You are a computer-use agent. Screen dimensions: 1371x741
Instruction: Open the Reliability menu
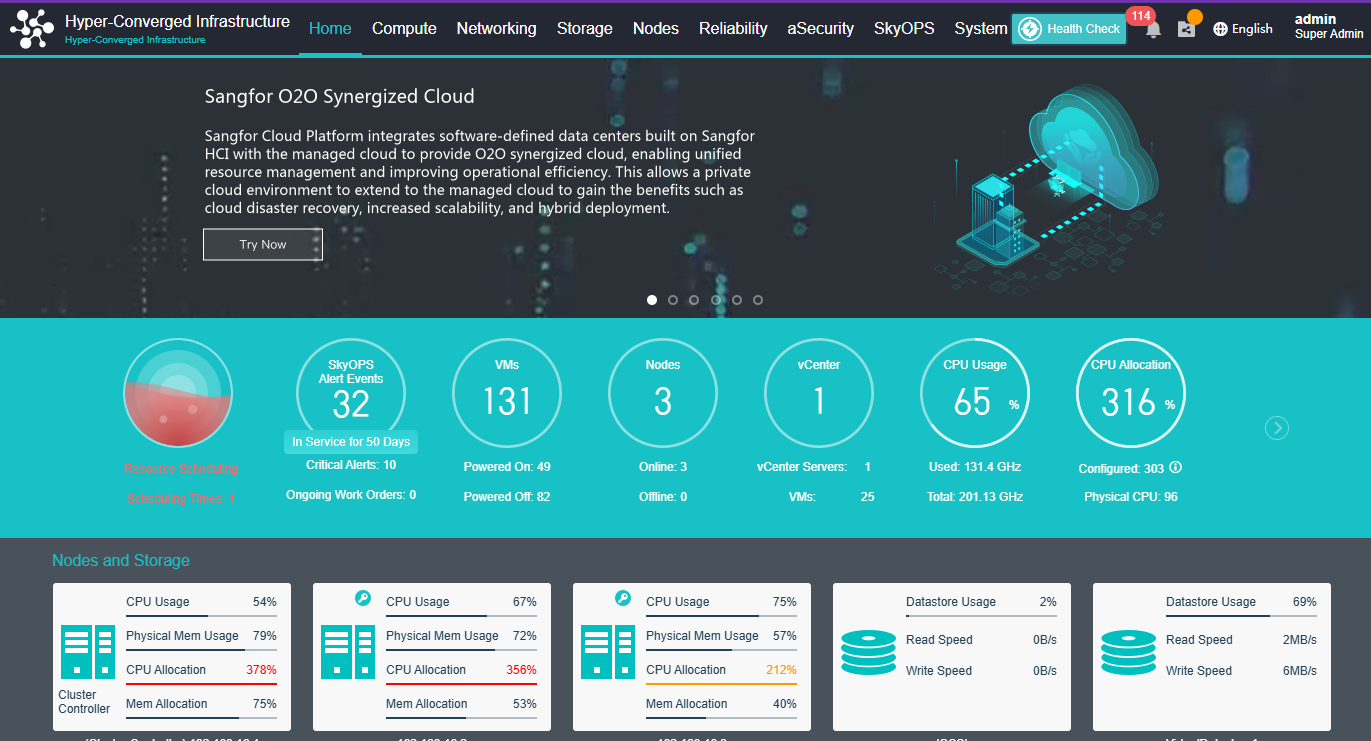[733, 29]
